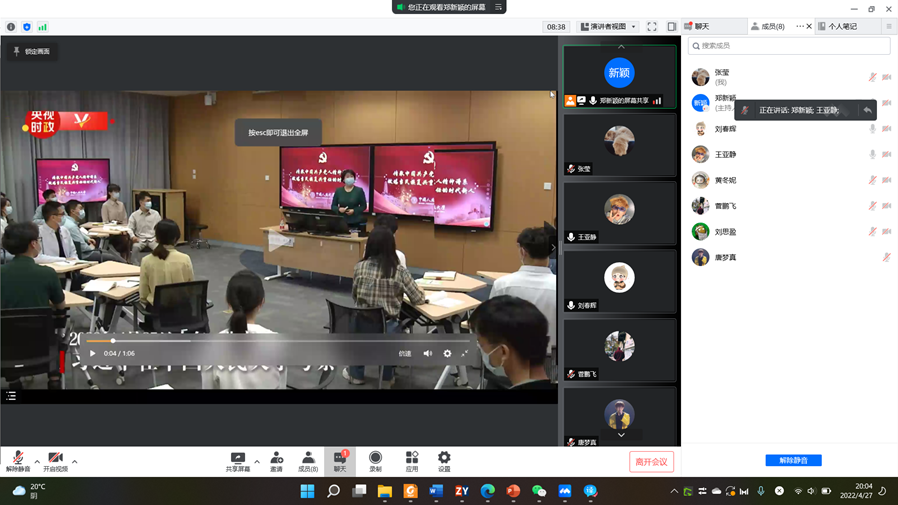Viewport: 898px width, 505px height.
Task: Open File Explorer on the taskbar
Action: pyautogui.click(x=385, y=491)
